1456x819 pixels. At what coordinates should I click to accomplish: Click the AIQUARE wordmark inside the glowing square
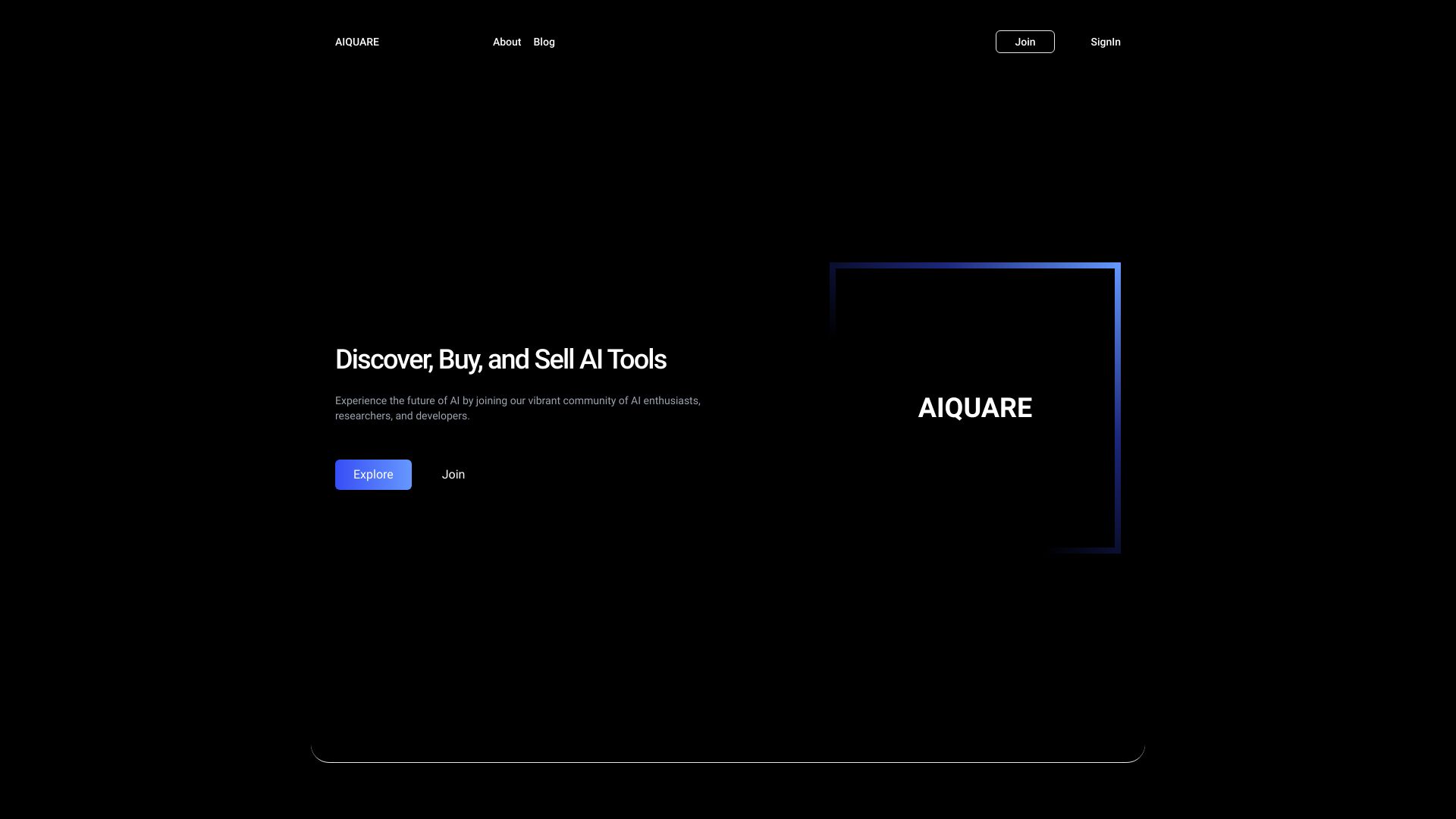(x=974, y=408)
